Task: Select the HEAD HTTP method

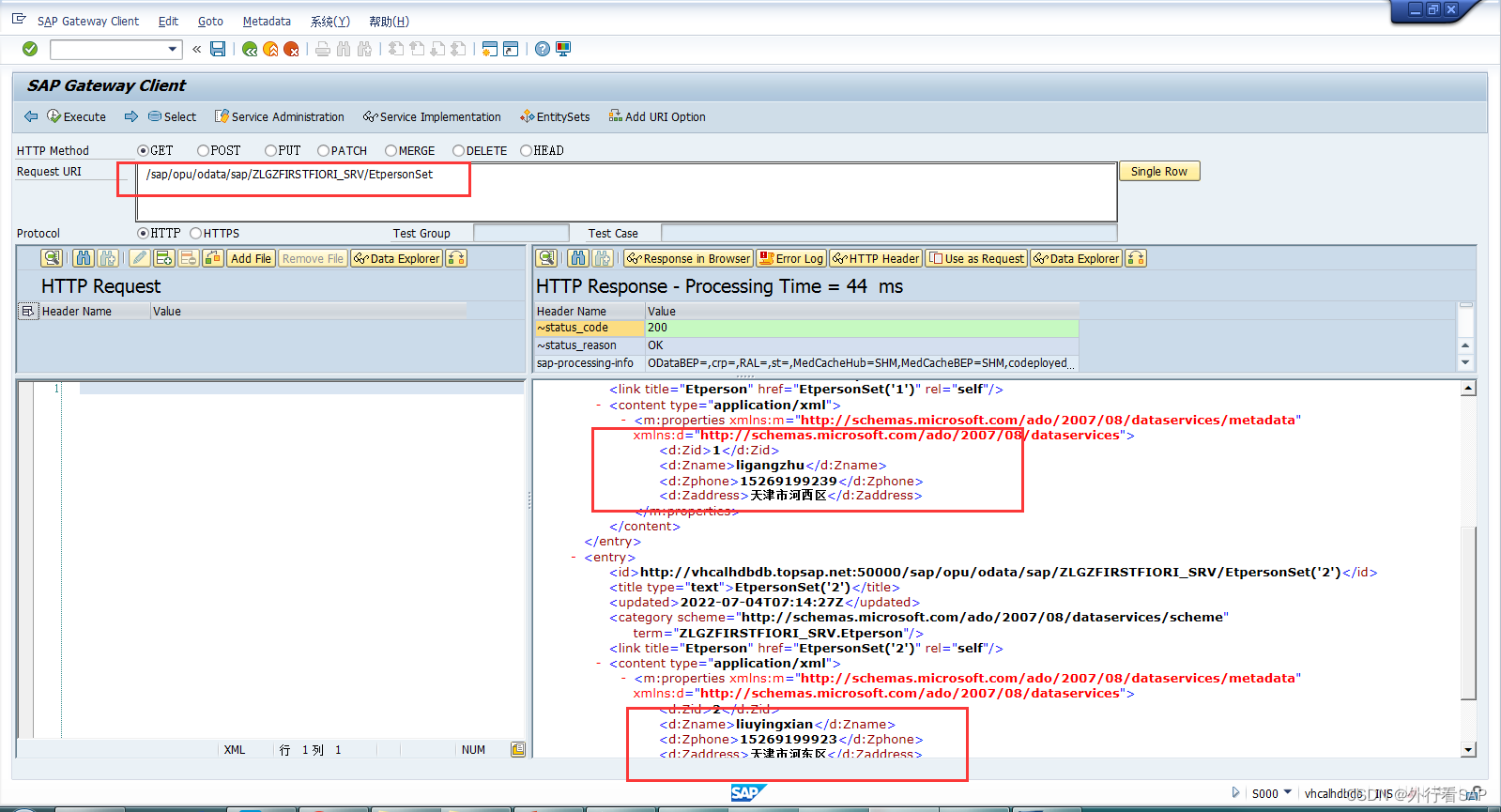Action: (526, 150)
